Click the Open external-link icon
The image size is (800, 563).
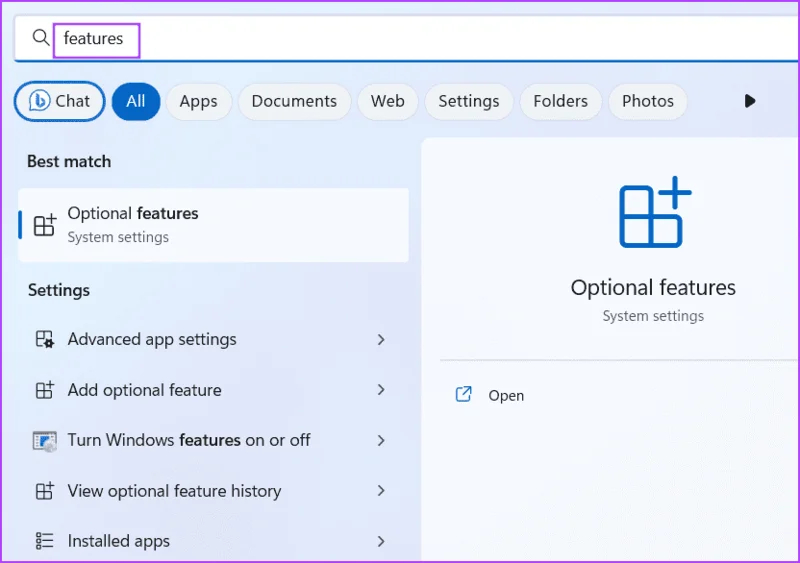(463, 394)
